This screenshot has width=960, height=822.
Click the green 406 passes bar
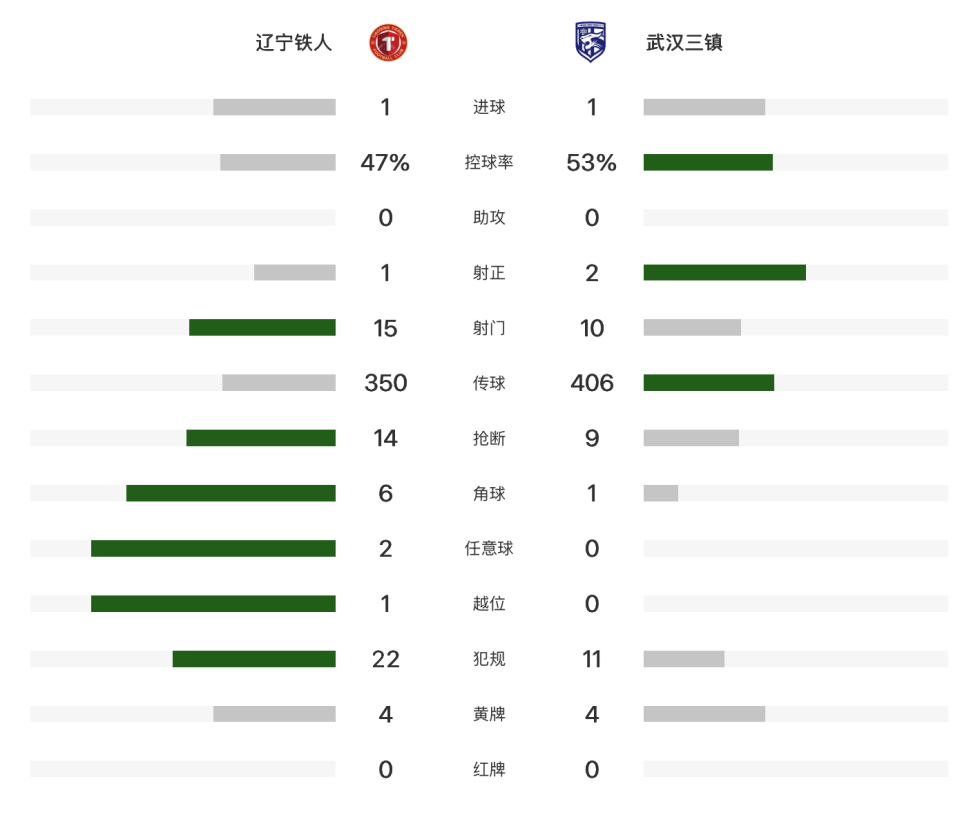tap(708, 383)
